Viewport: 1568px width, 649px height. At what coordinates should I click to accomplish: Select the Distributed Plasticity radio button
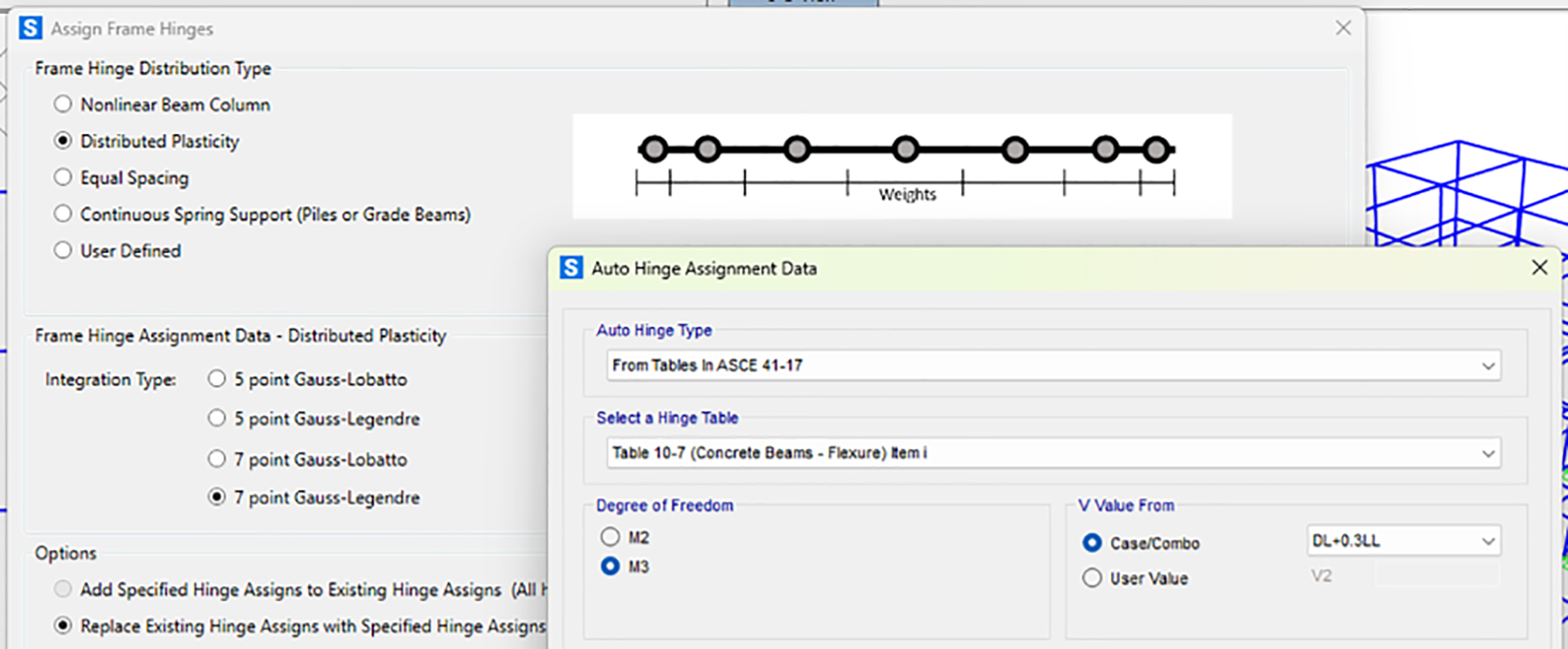[x=63, y=141]
